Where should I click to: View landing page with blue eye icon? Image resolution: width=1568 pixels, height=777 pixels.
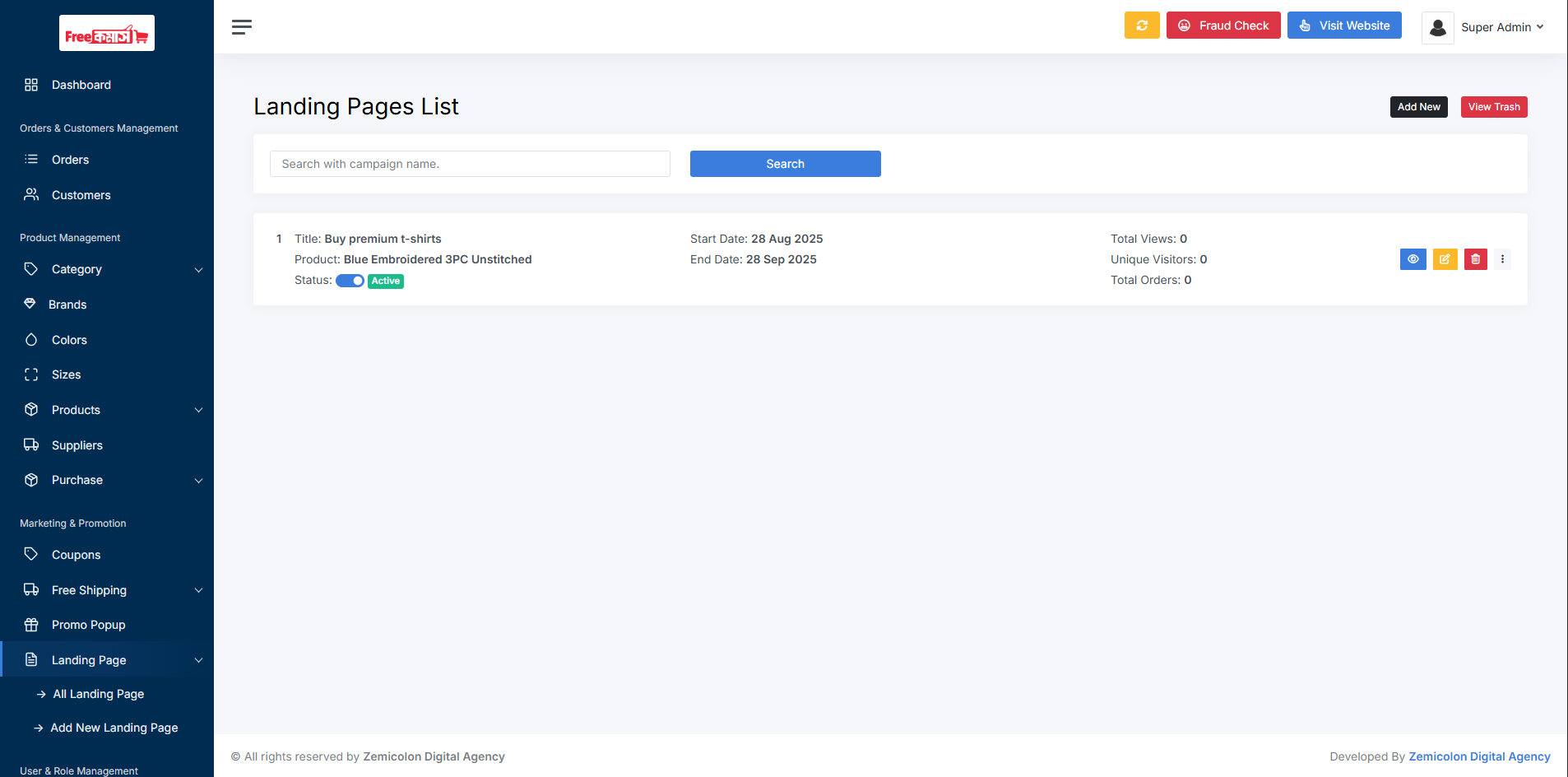tap(1413, 259)
